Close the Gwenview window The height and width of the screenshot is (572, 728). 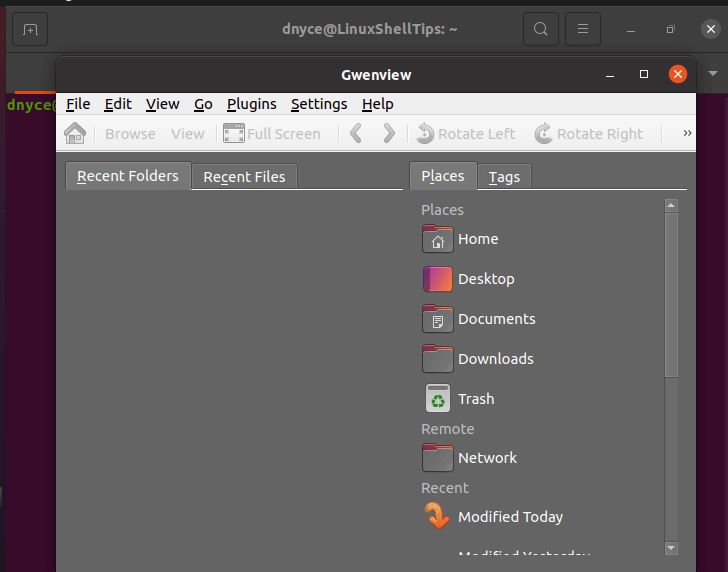[678, 74]
